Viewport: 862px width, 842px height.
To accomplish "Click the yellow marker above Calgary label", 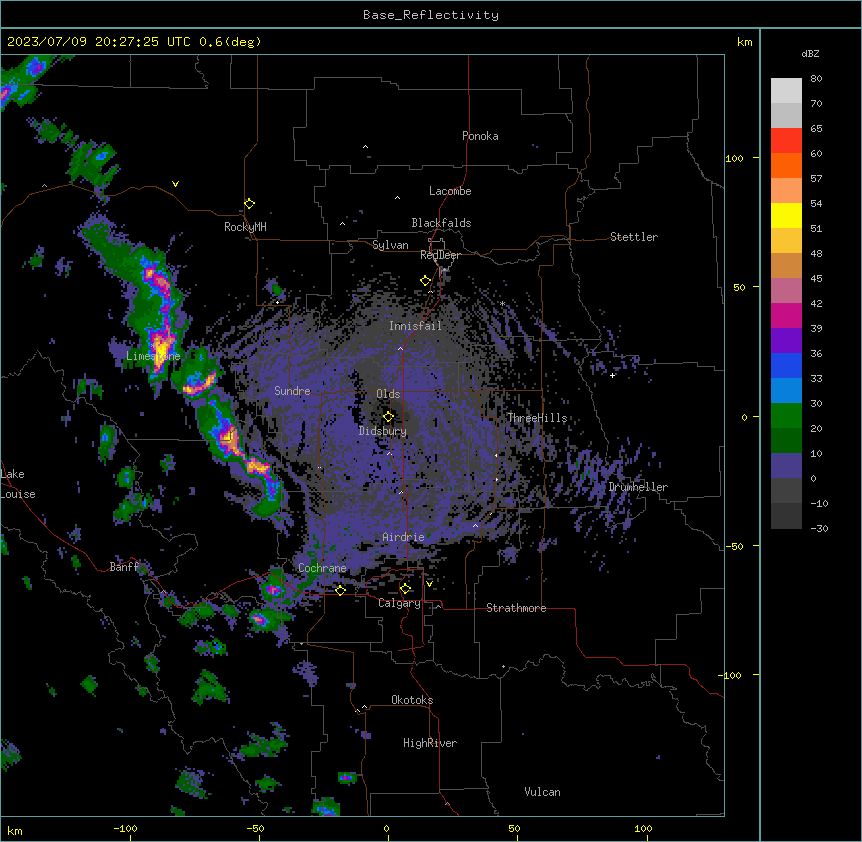I will point(405,589).
